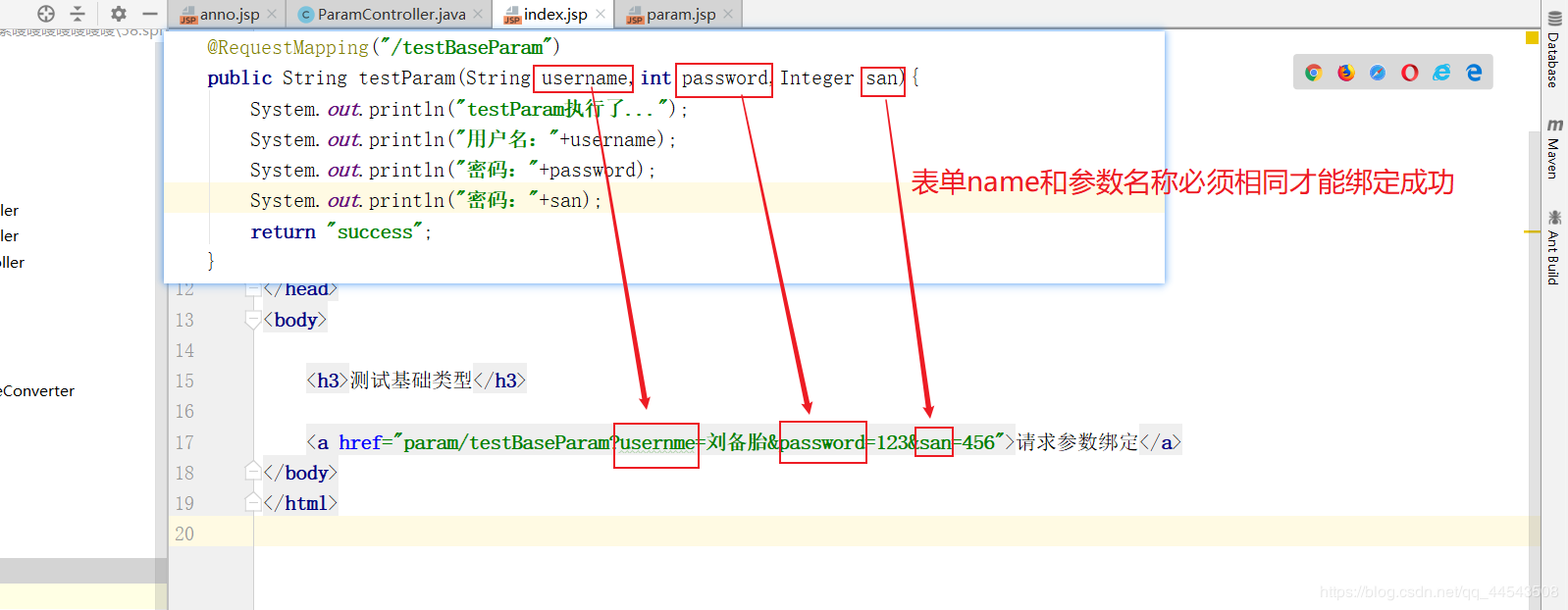Close the index.jsp tab
The width and height of the screenshot is (1568, 610).
click(601, 14)
